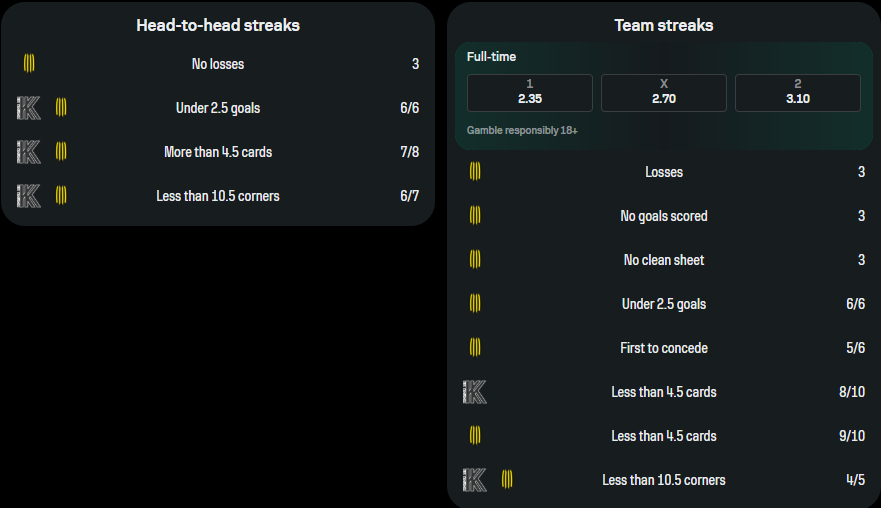The width and height of the screenshot is (881, 508).
Task: Click the yellow-striped team logo beside No losses
Action: 30,64
